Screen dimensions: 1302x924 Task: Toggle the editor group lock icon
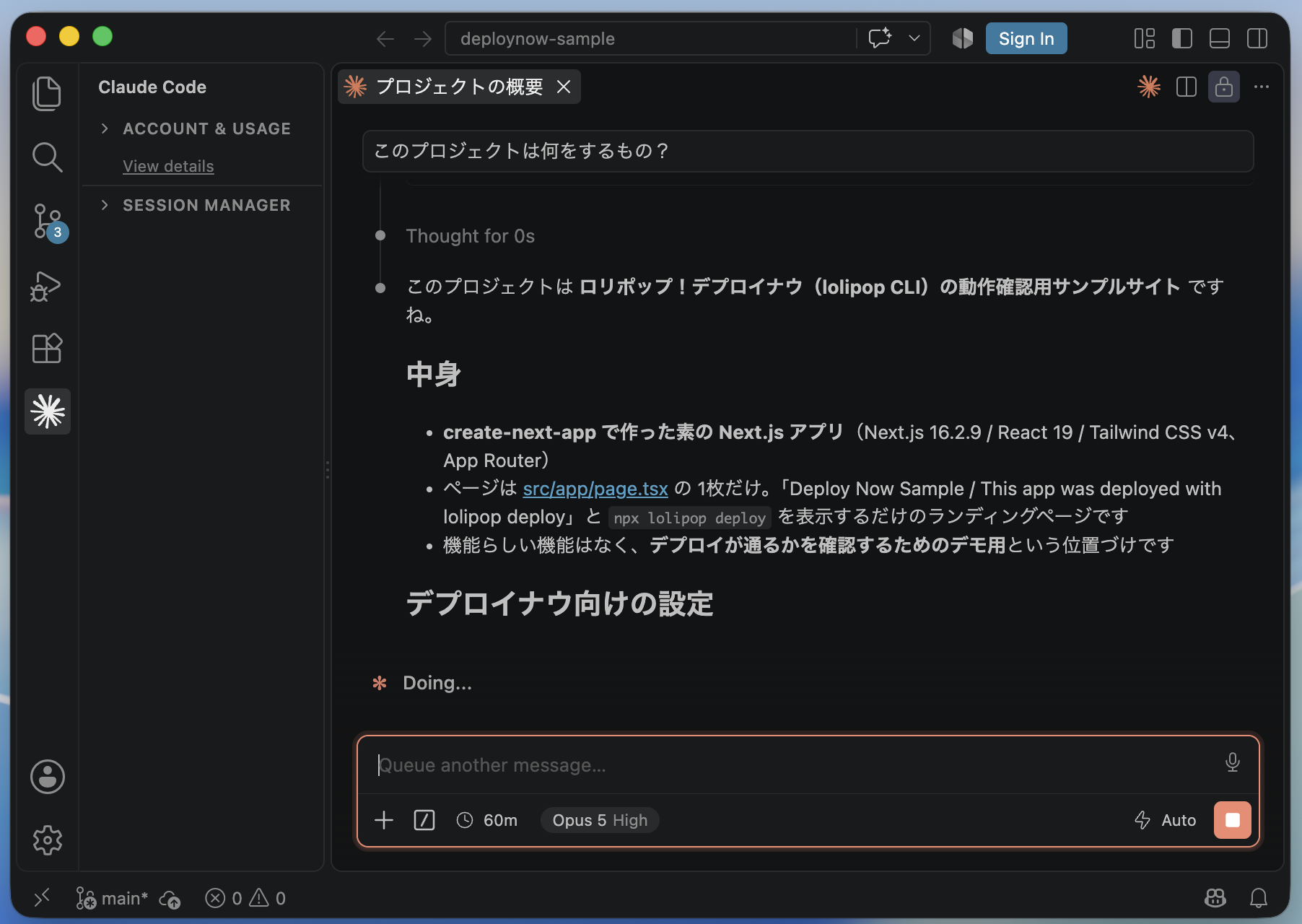point(1224,87)
